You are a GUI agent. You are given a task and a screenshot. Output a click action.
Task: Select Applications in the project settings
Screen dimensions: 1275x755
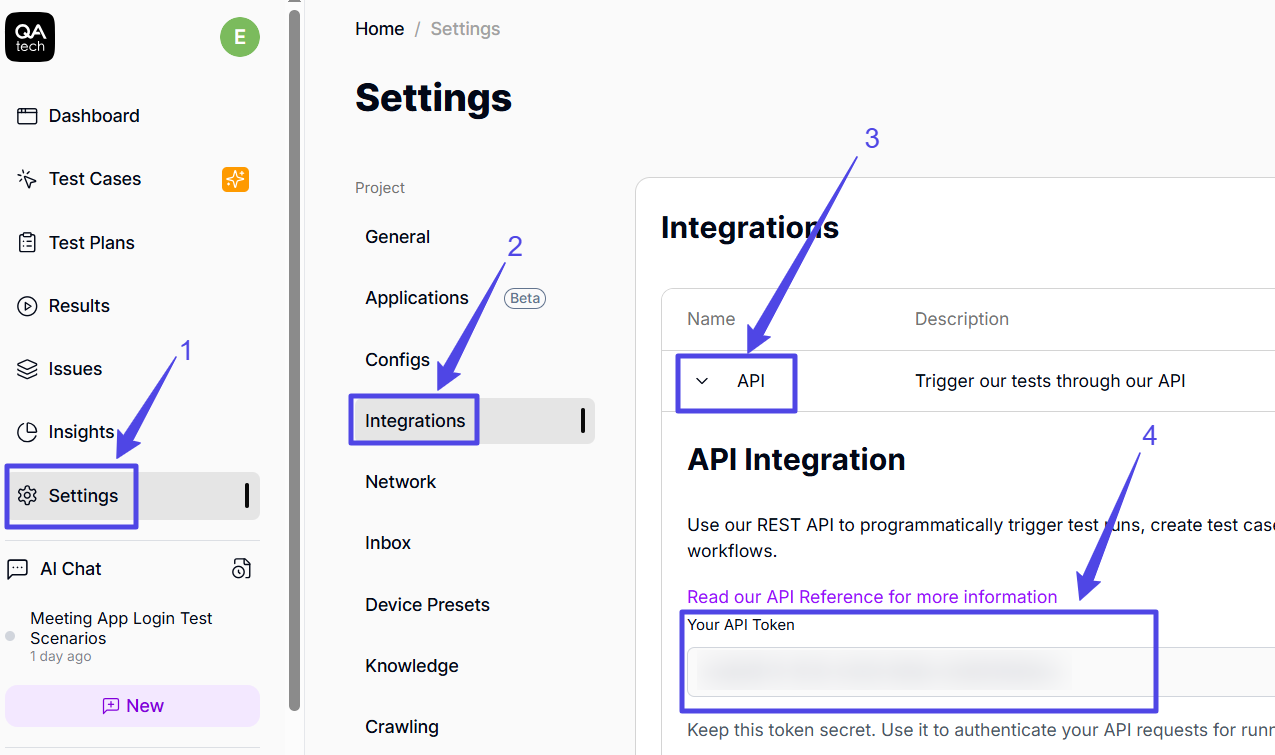pos(417,298)
